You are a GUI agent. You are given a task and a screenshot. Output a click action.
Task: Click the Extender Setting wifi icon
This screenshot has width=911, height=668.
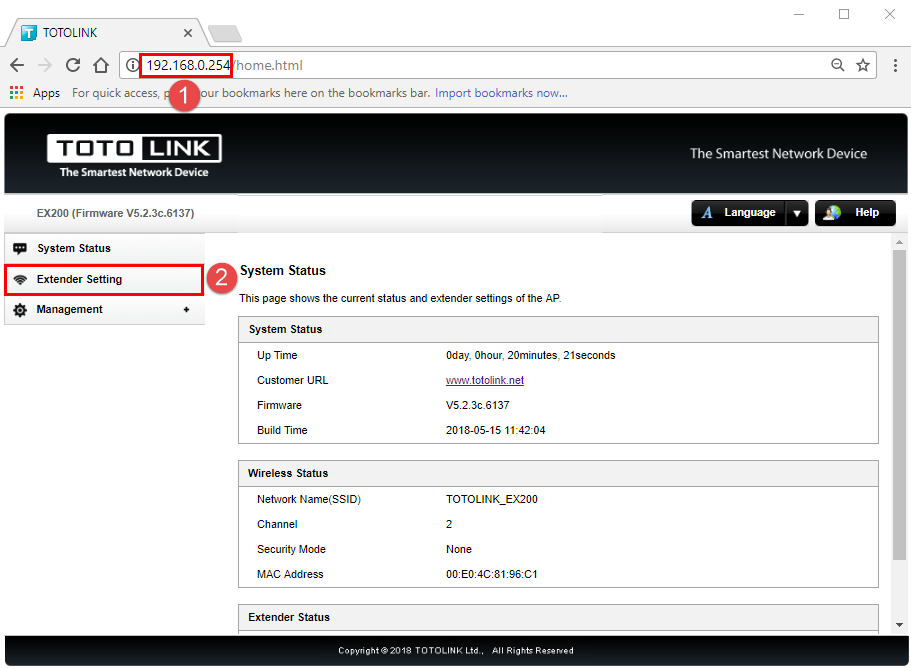click(x=20, y=279)
